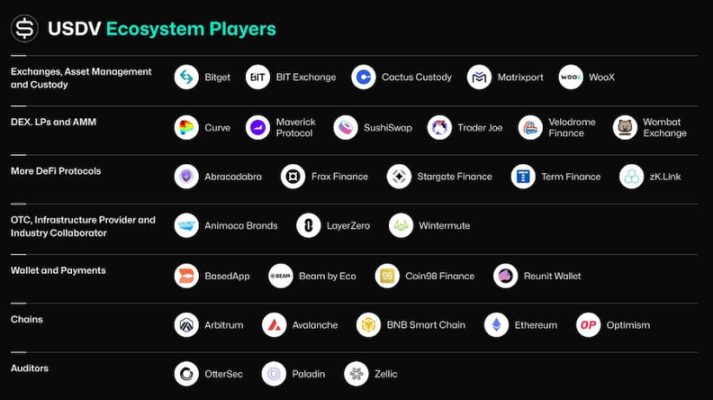Click the Matrixport text label

point(520,77)
